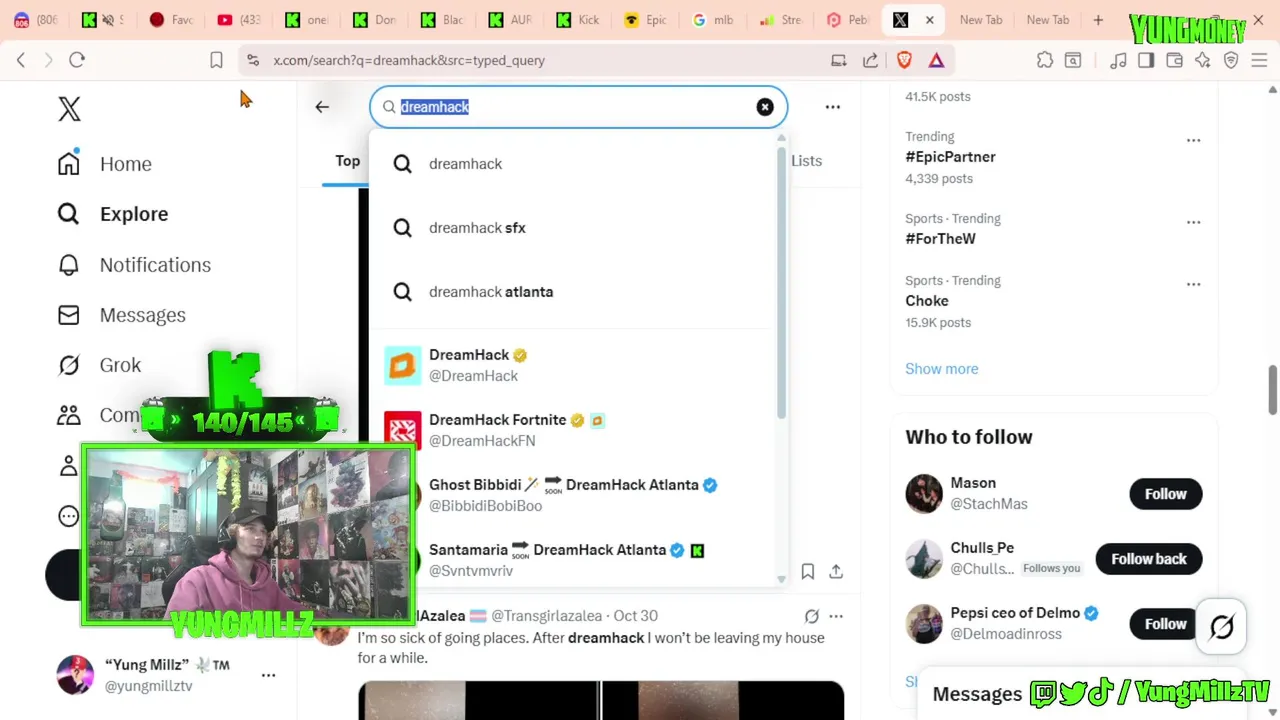The width and height of the screenshot is (1280, 720).
Task: Open more menu on Transgirlazalea's post
Action: pos(836,616)
